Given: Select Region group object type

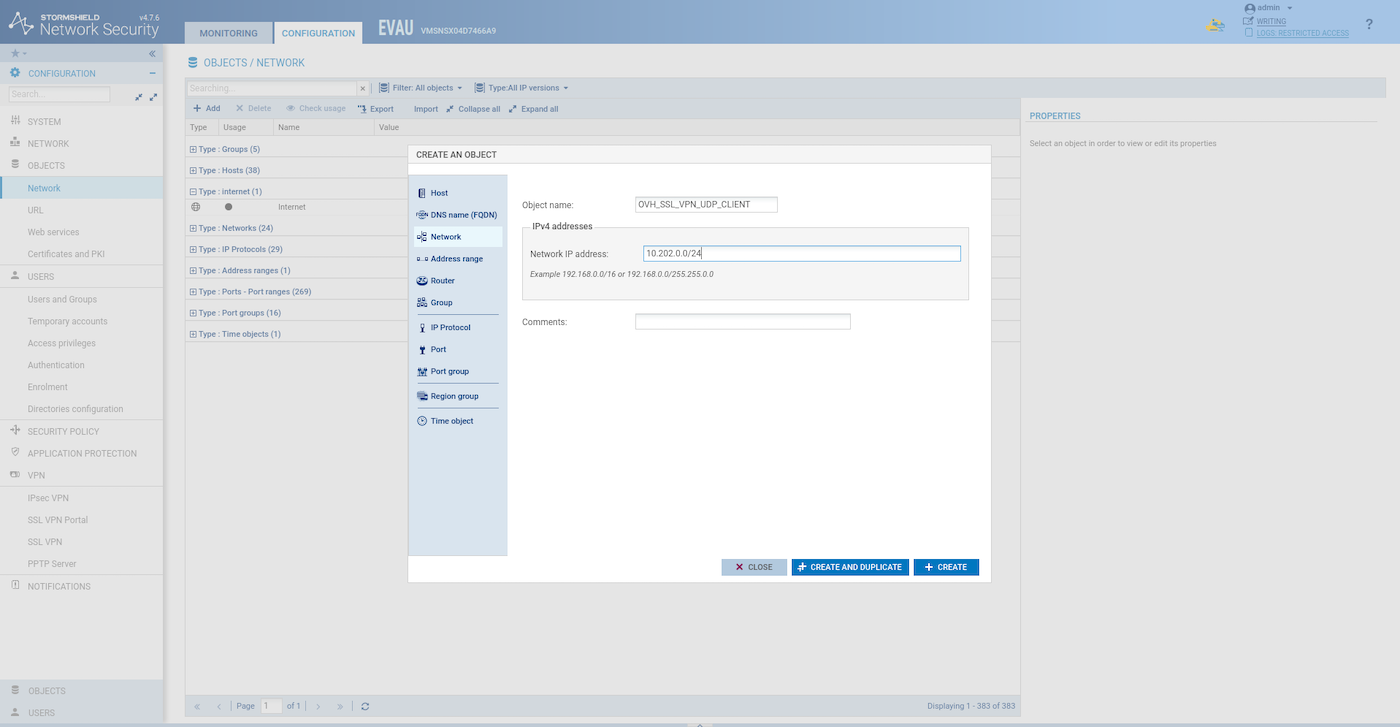Looking at the screenshot, I should tap(454, 397).
